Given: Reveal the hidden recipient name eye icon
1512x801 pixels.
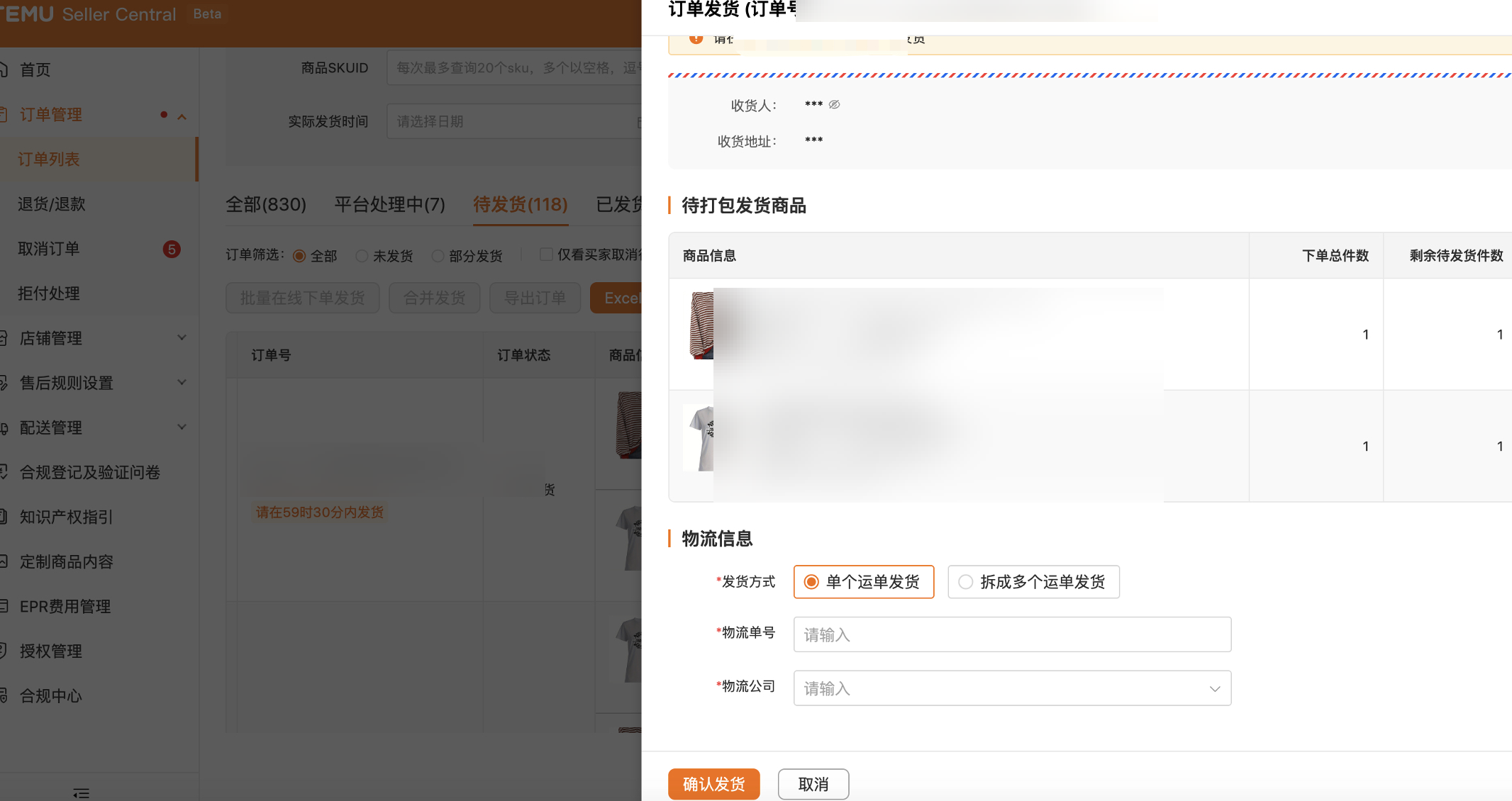Looking at the screenshot, I should (x=834, y=105).
